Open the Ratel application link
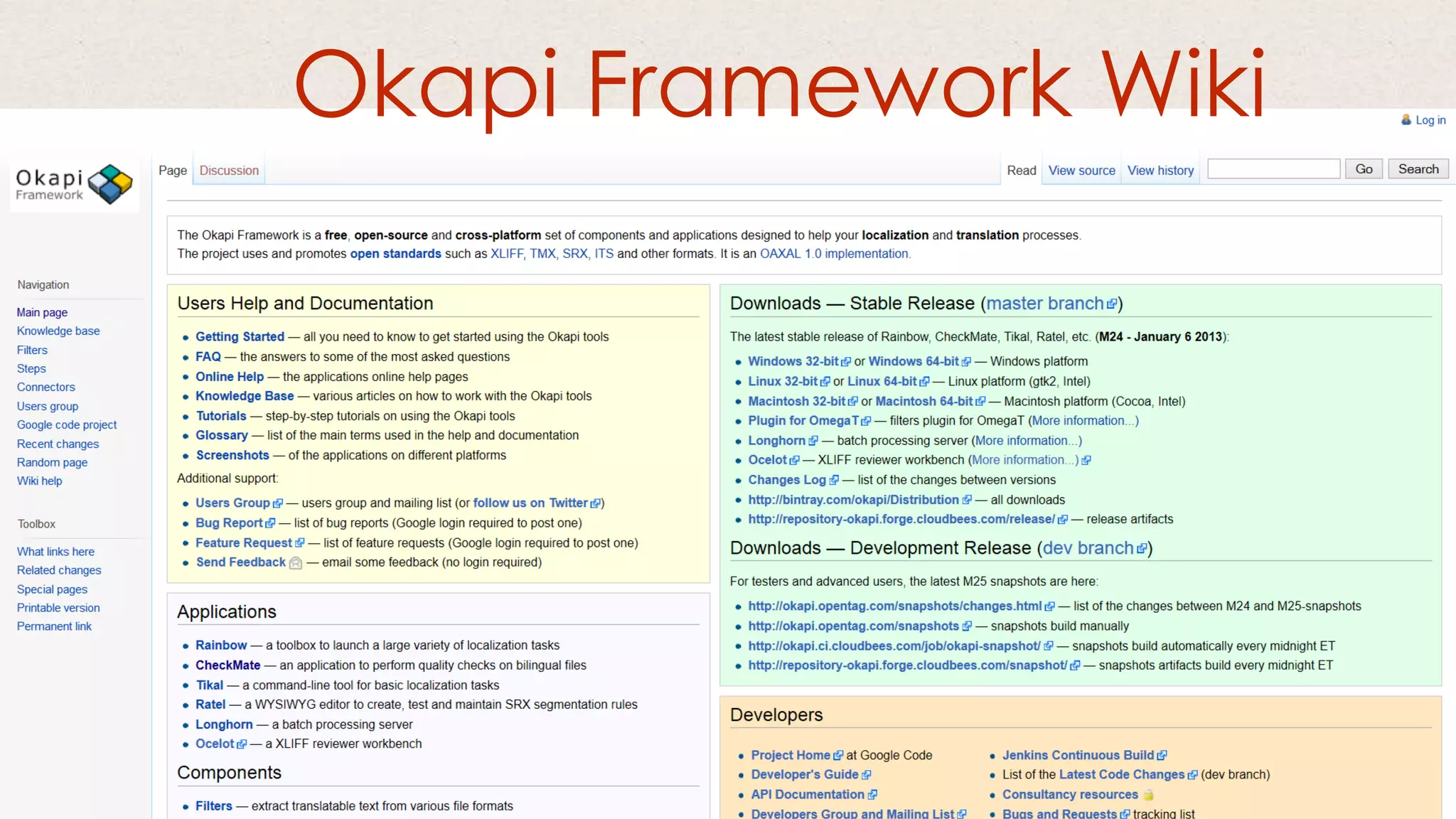The image size is (1456, 819). tap(210, 705)
